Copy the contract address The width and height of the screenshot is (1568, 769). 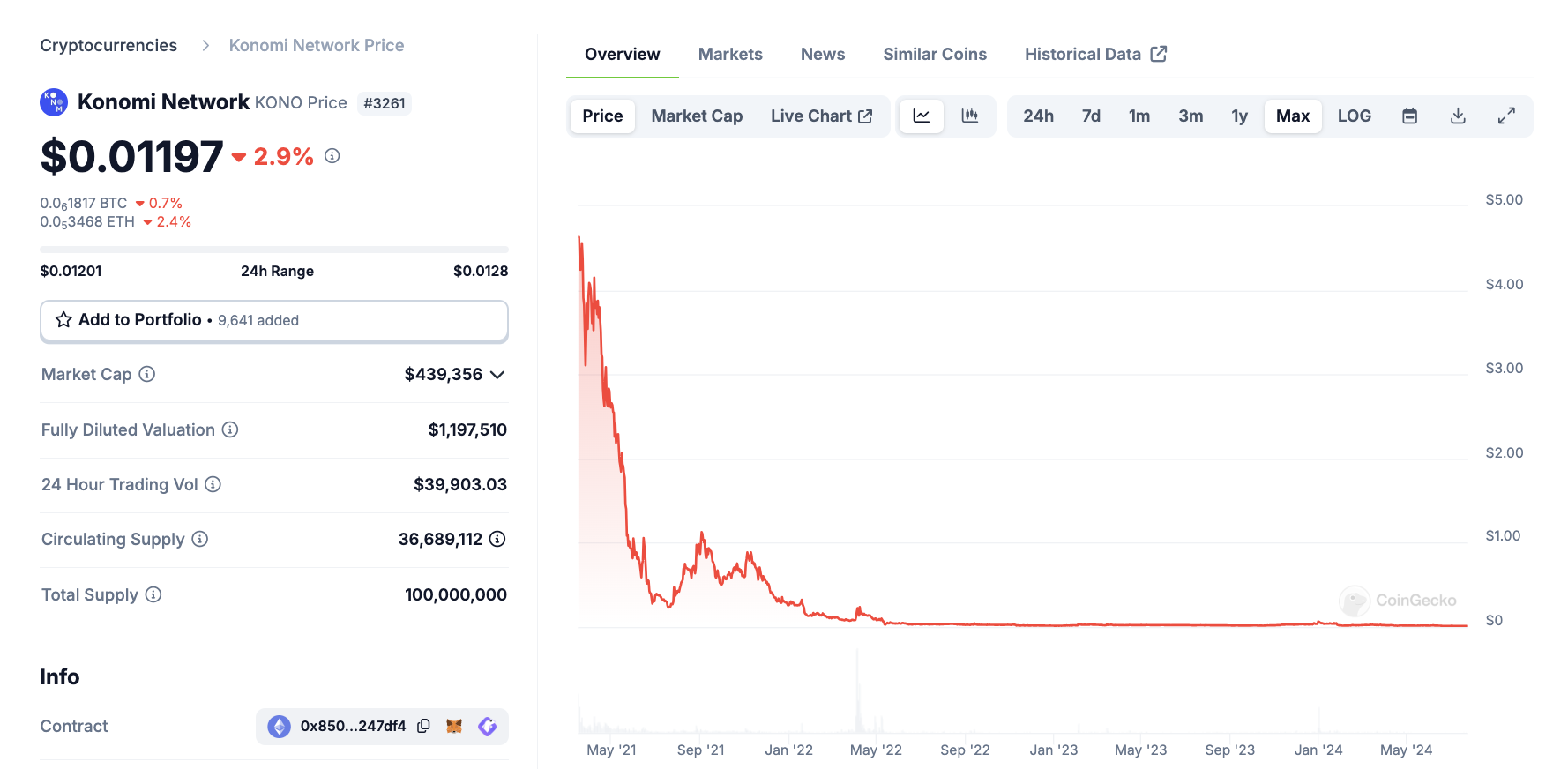point(424,726)
